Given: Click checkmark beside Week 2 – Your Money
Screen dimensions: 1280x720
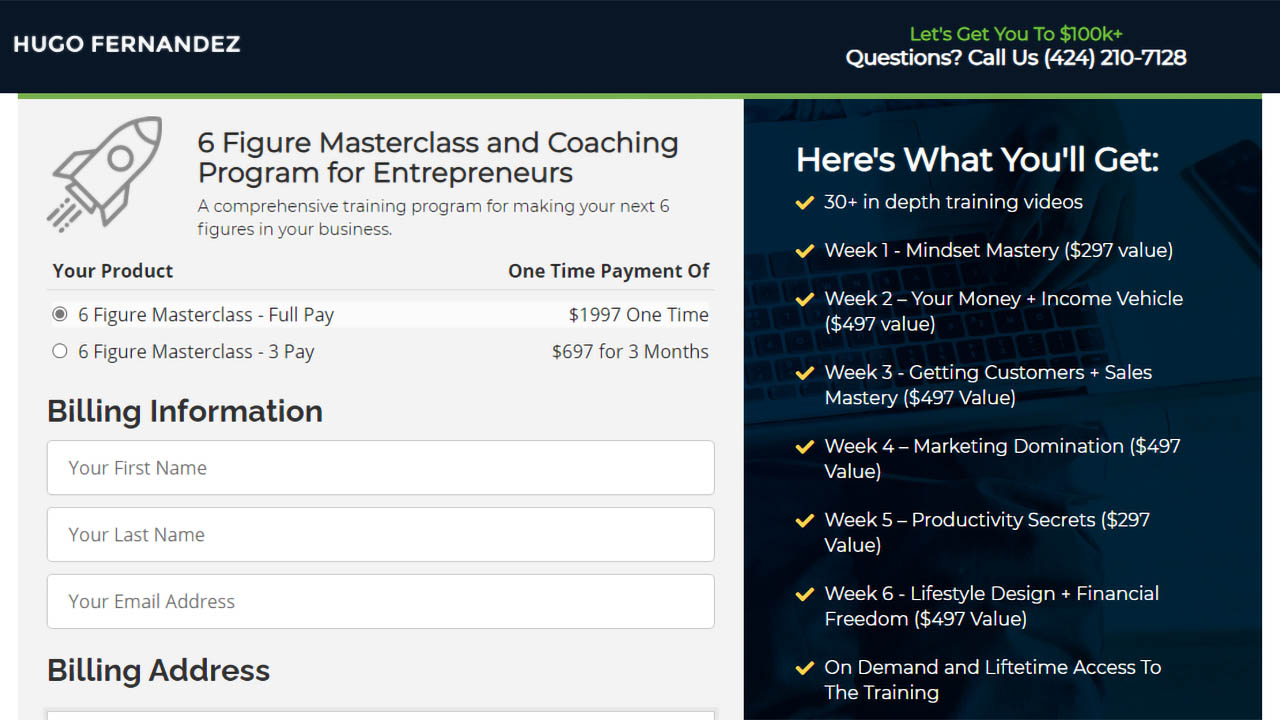Looking at the screenshot, I should pos(805,298).
